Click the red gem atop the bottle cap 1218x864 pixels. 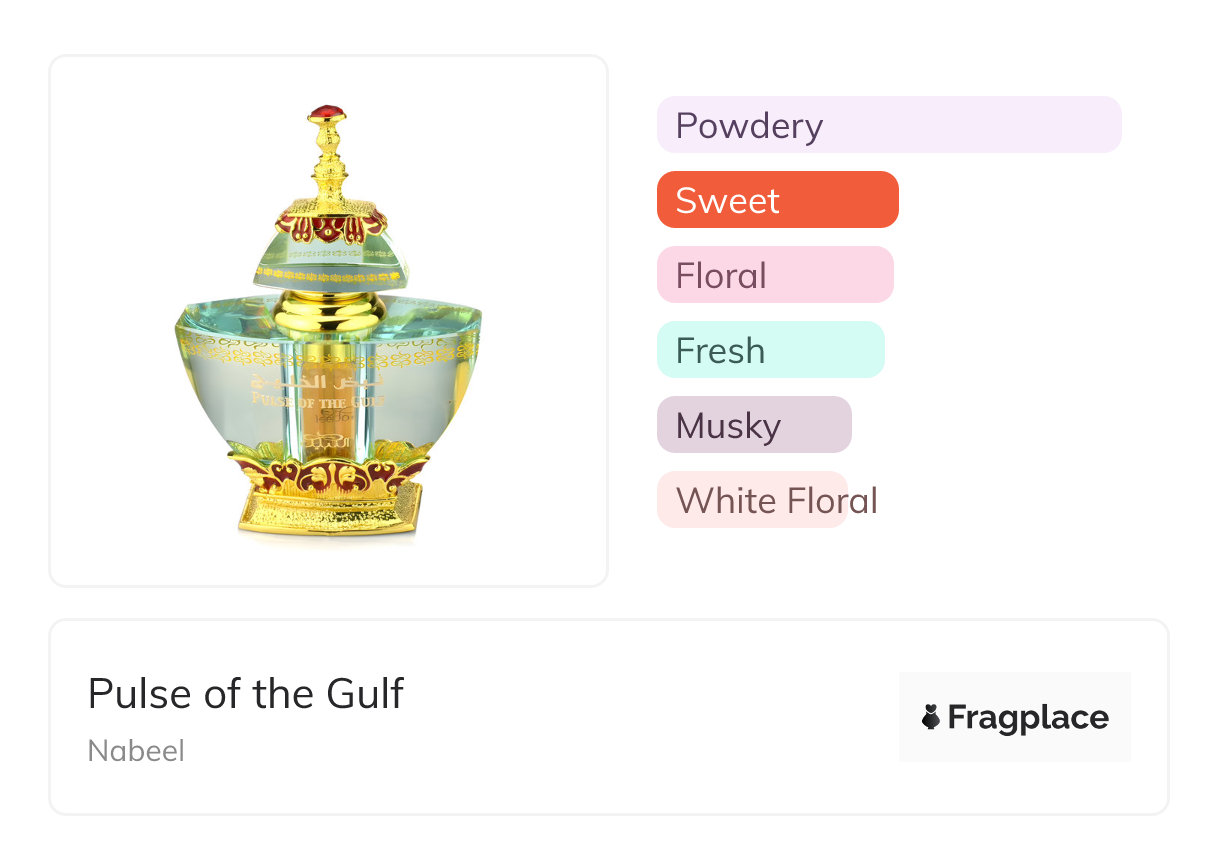coord(326,113)
